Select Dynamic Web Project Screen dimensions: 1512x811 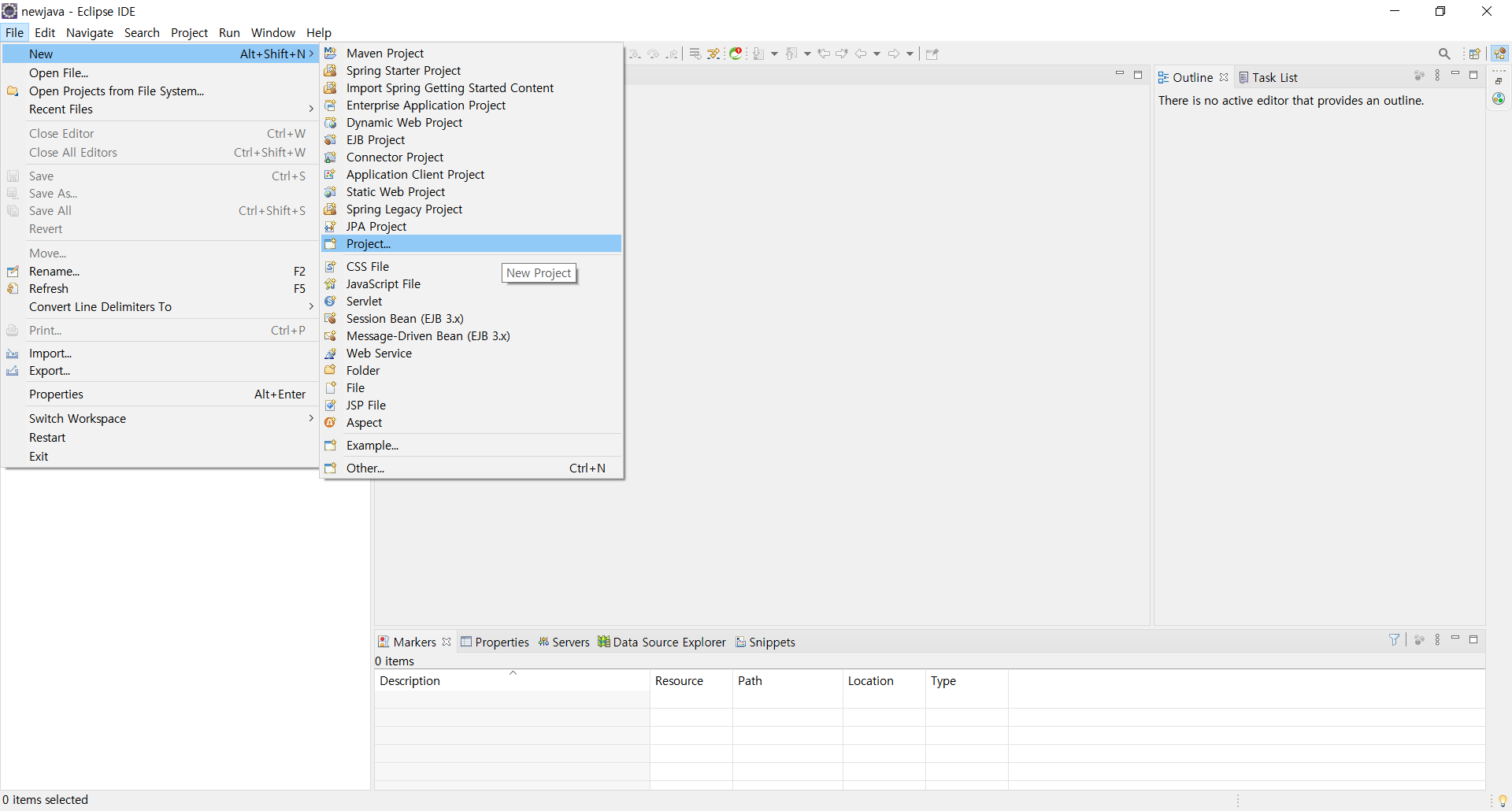tap(472, 122)
